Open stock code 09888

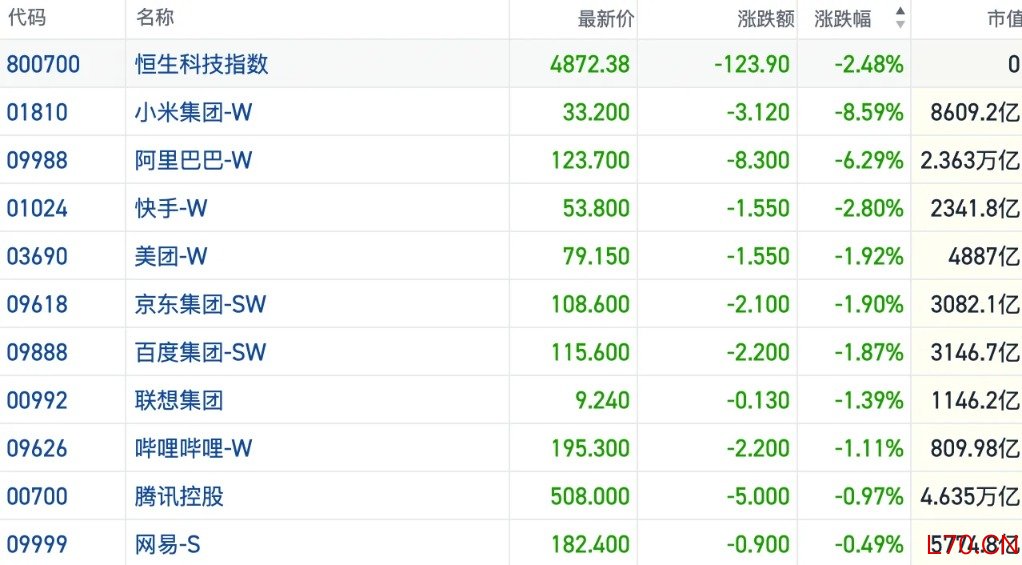(x=37, y=353)
